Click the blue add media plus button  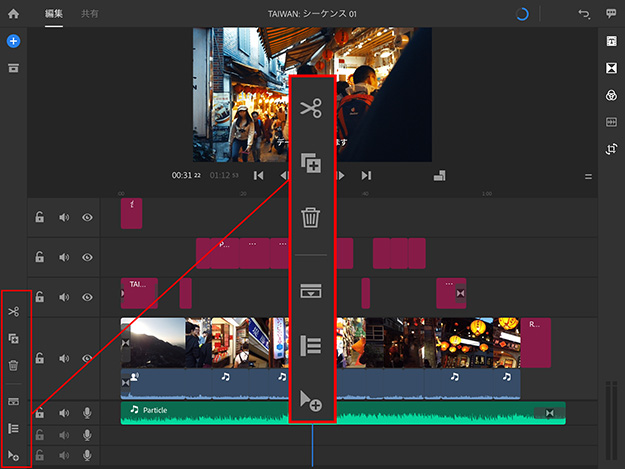14,42
